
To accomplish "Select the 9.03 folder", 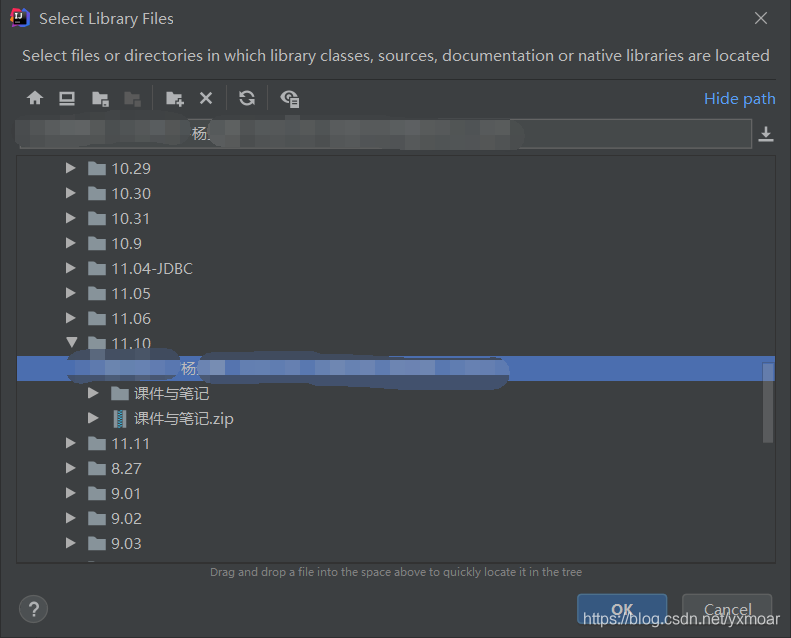I will click(115, 544).
